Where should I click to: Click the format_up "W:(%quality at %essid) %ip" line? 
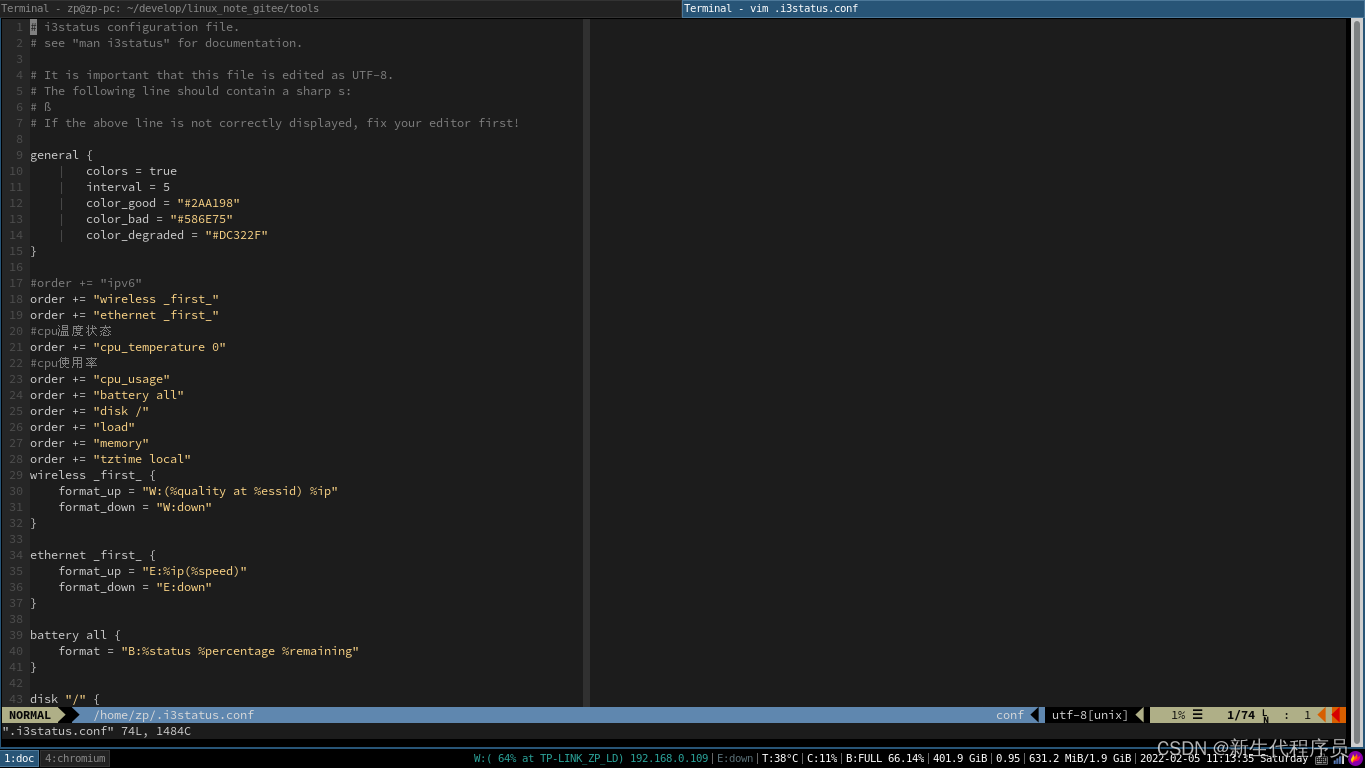coord(198,491)
